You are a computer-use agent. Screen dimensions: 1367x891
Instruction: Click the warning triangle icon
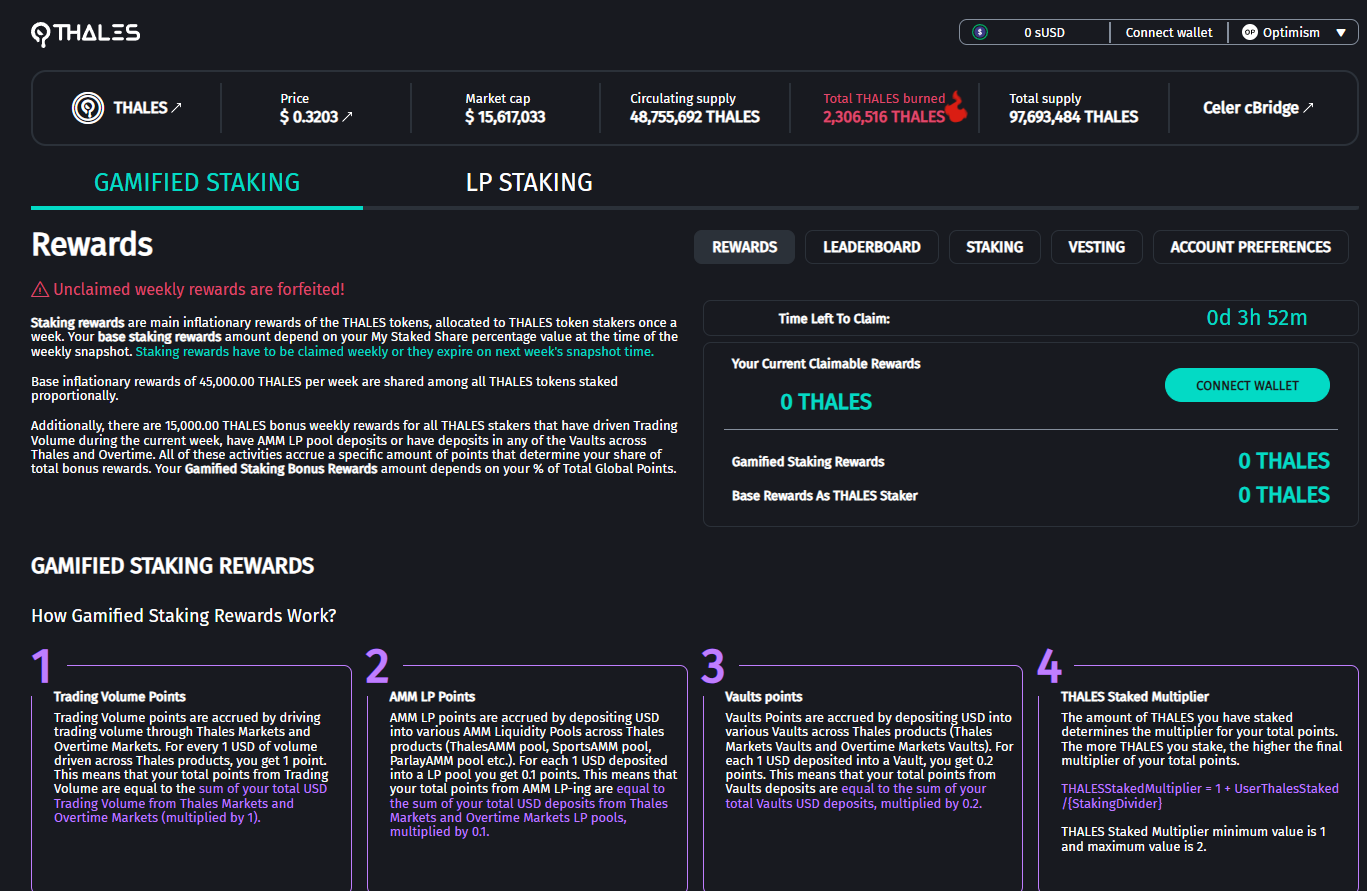coord(40,290)
